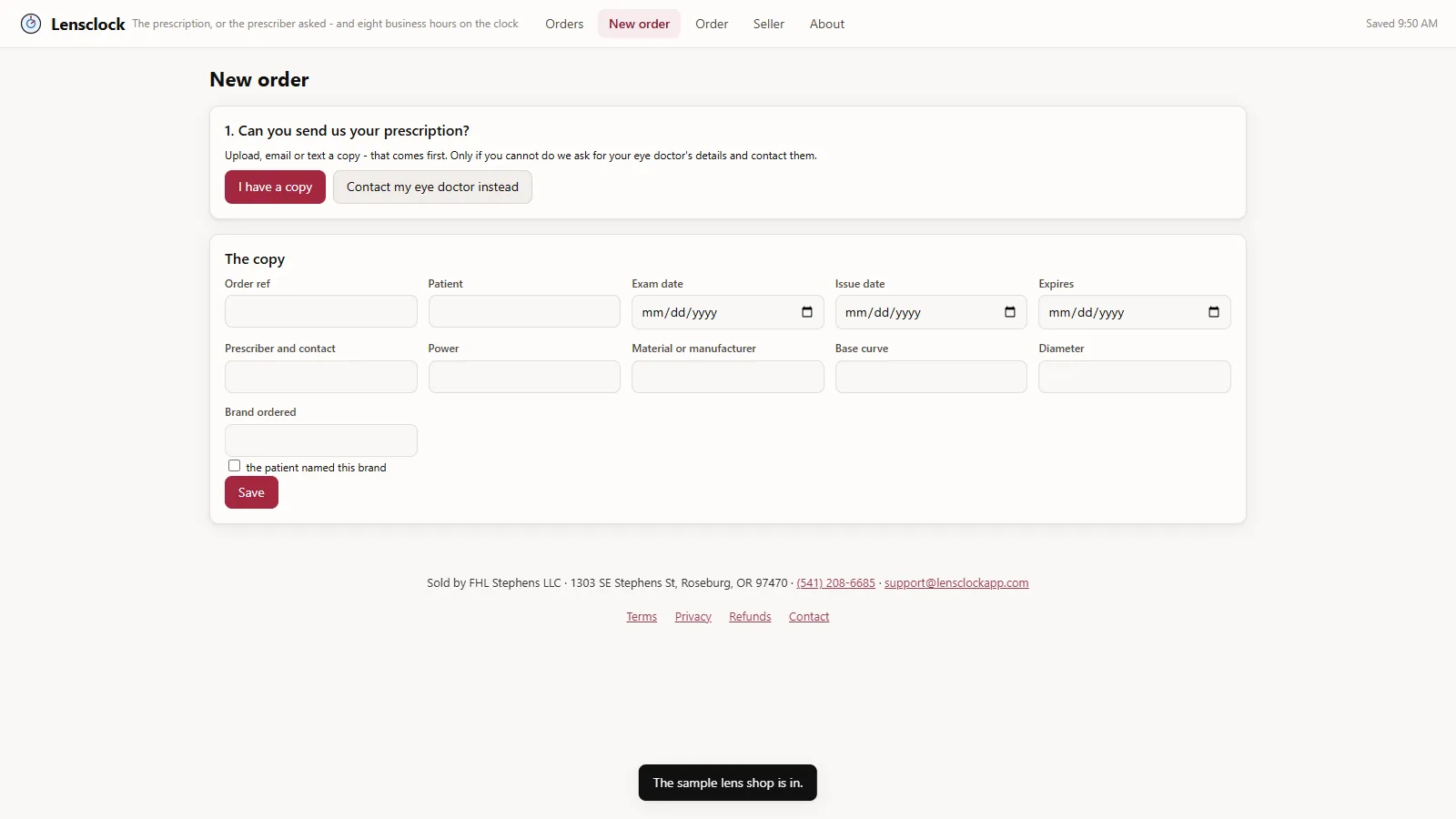Open the Seller nav item
1456x819 pixels.
tap(769, 24)
